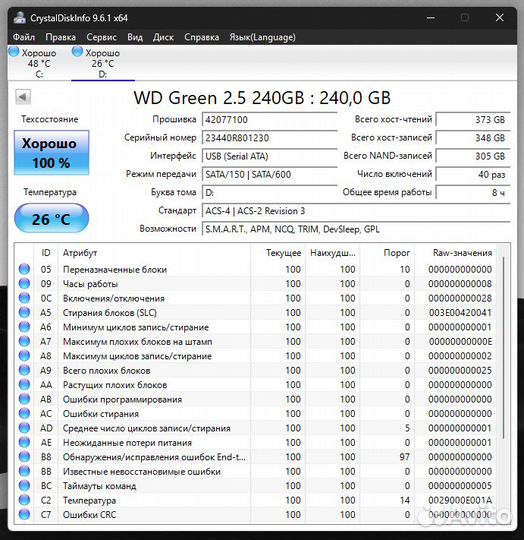524x540 pixels.
Task: Click the Текущее column header
Action: click(x=278, y=252)
